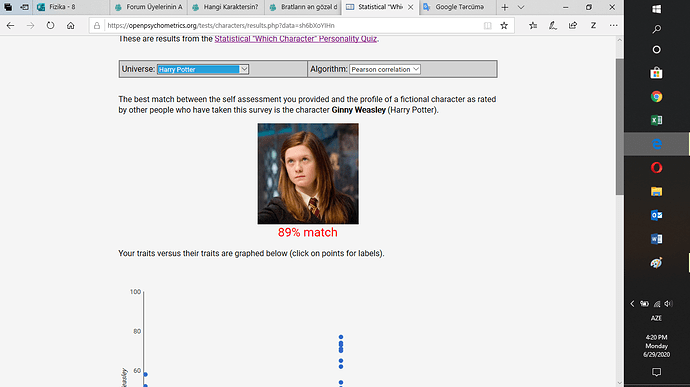The image size is (690, 387).
Task: Add notes with the pen icon
Action: (x=553, y=26)
